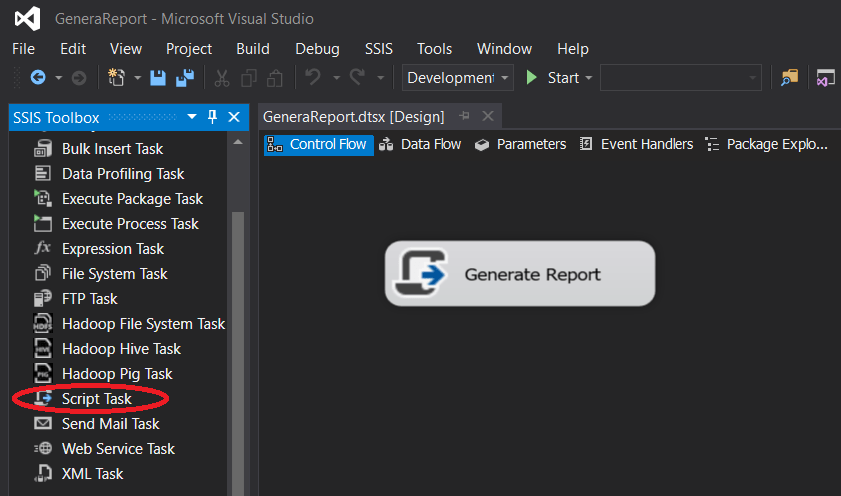
Task: Select the GeneraReport.dtsx [Design] document tab
Action: click(353, 117)
